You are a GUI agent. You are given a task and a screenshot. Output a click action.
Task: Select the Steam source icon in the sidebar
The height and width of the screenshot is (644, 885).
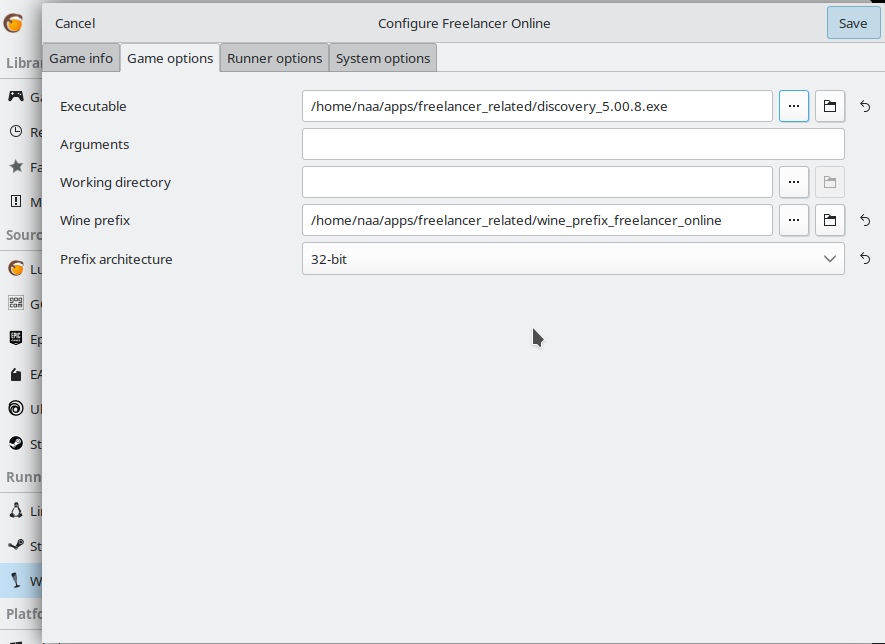16,444
